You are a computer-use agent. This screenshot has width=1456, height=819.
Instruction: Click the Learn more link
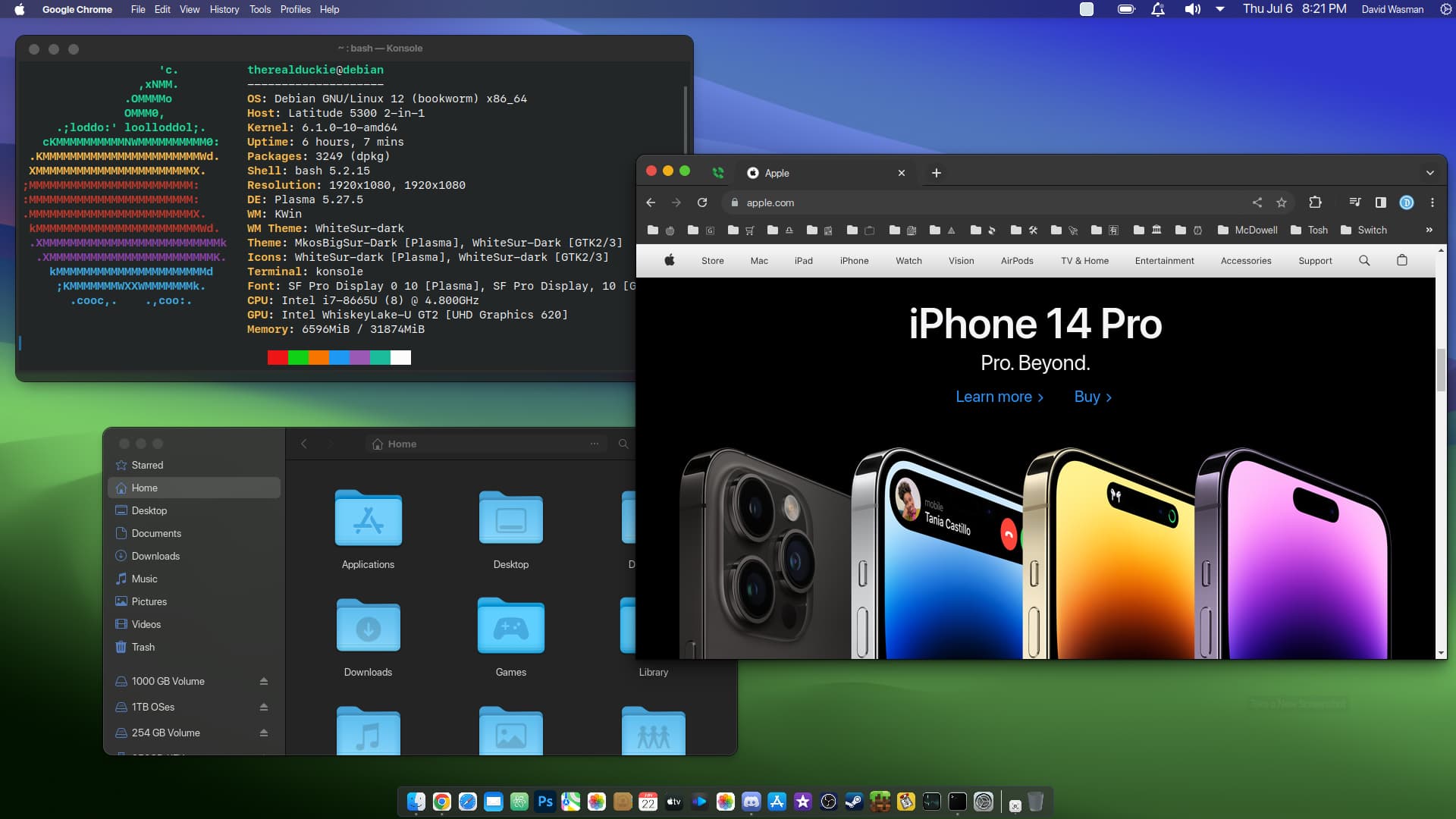coord(999,397)
